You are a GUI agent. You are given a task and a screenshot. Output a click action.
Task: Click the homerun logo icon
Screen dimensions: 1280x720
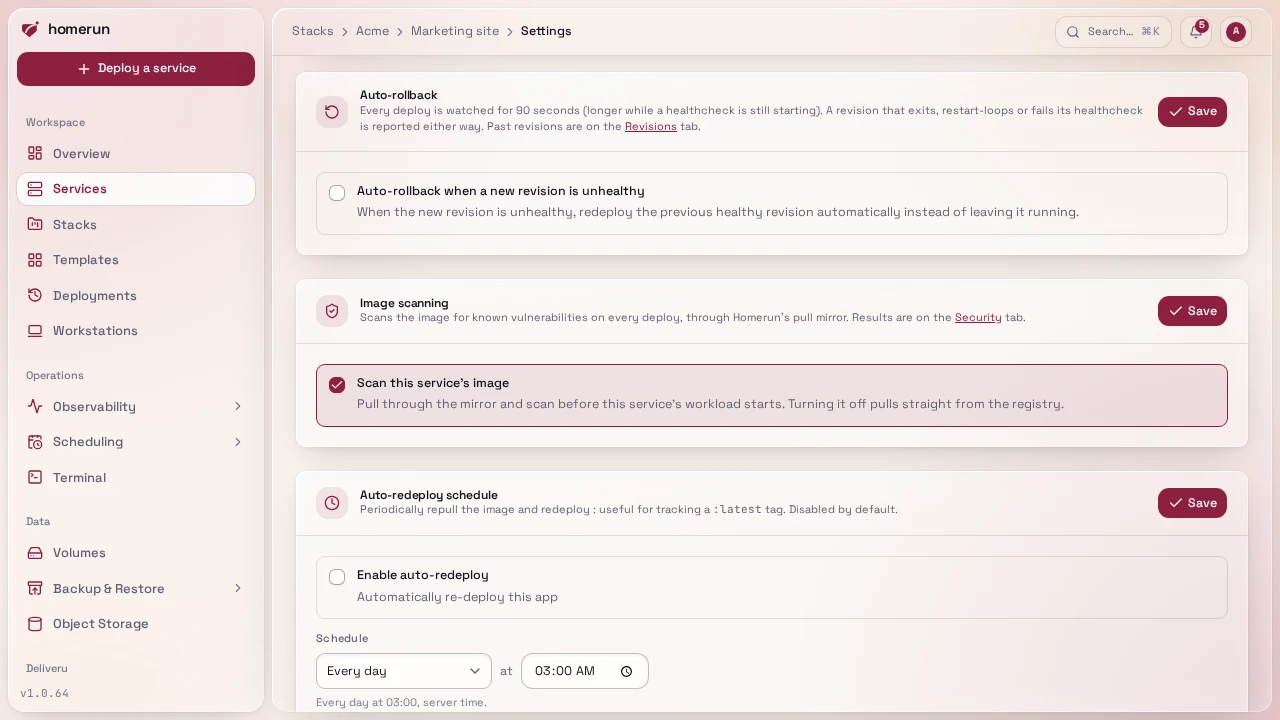coord(30,29)
